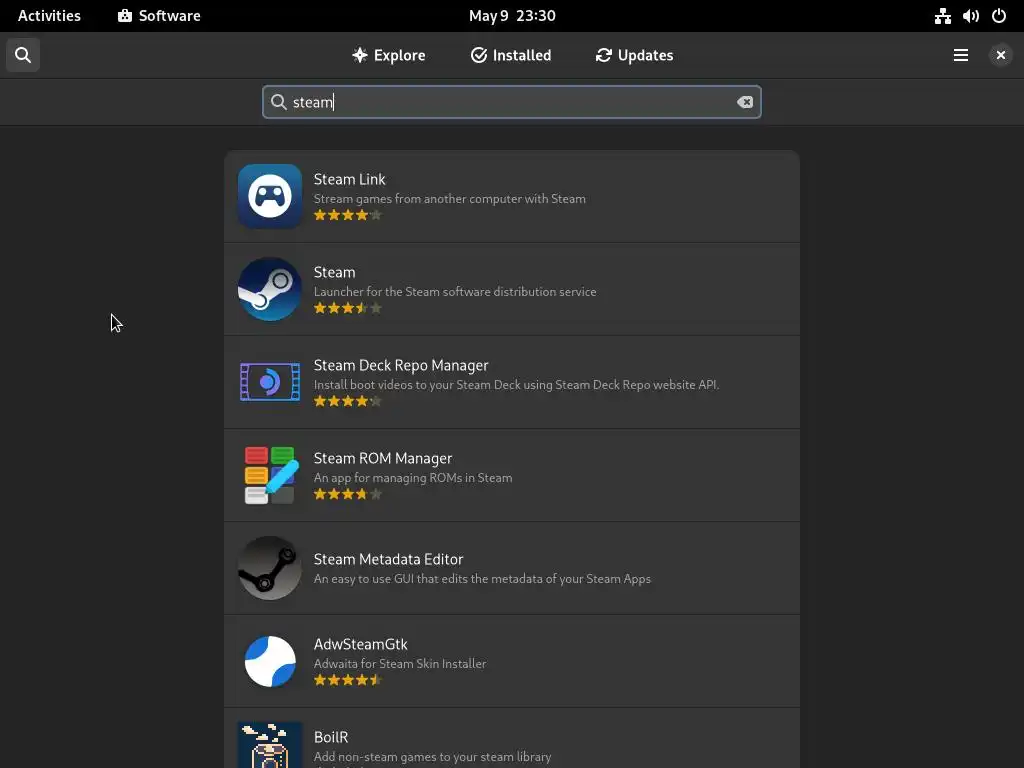Open the Steam Link app icon
This screenshot has width=1024, height=768.
[x=270, y=196]
